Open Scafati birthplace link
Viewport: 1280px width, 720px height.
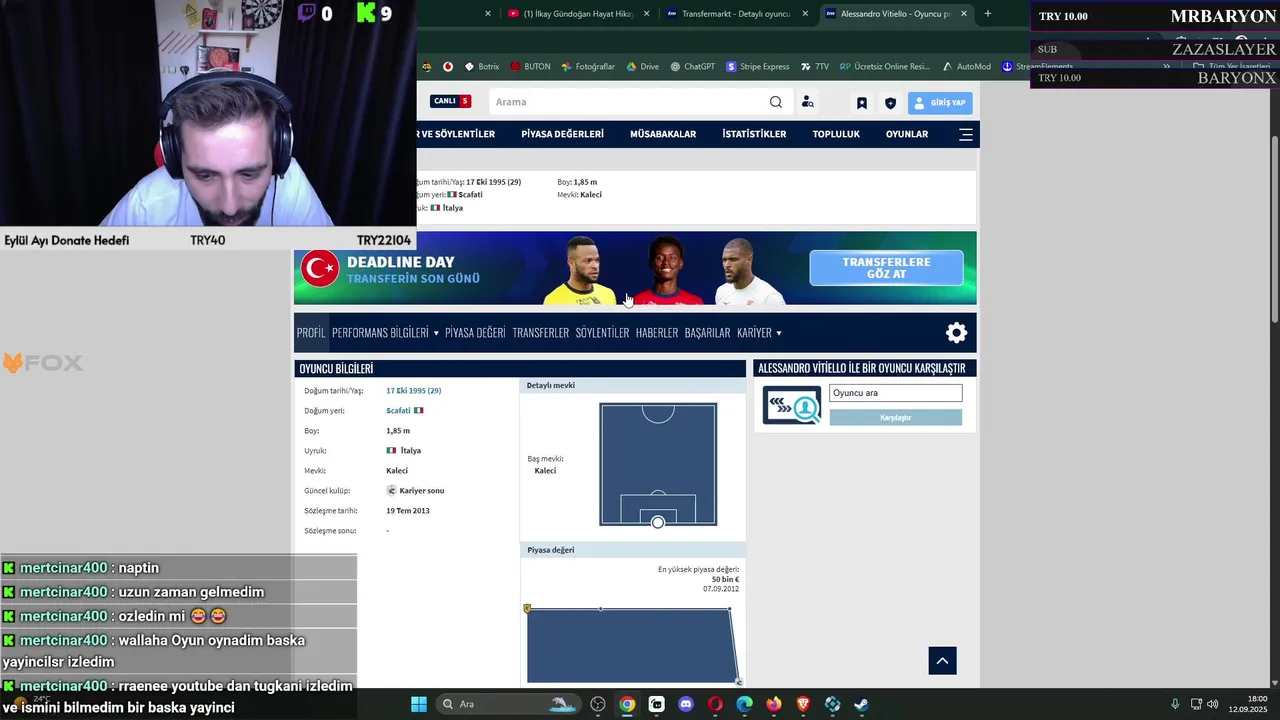click(x=398, y=411)
